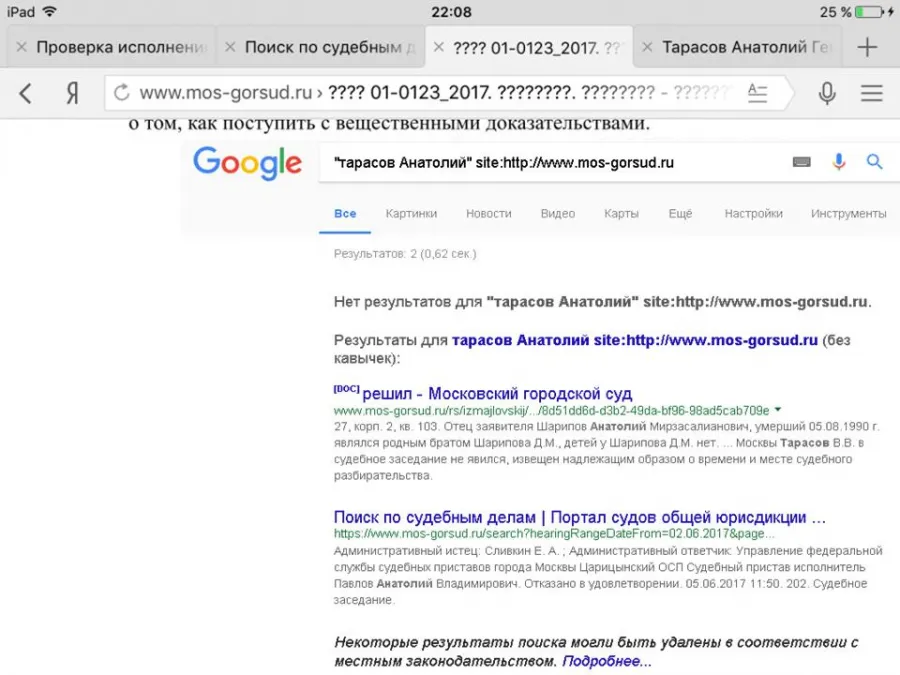Screen dimensions: 900x675
Task: Open reader mode icon in address bar
Action: pyautogui.click(x=758, y=92)
